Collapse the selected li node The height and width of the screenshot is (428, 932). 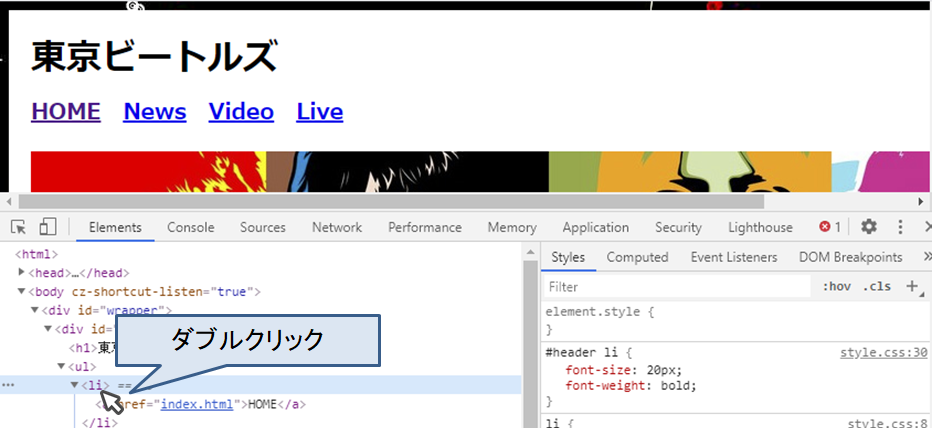(x=74, y=385)
